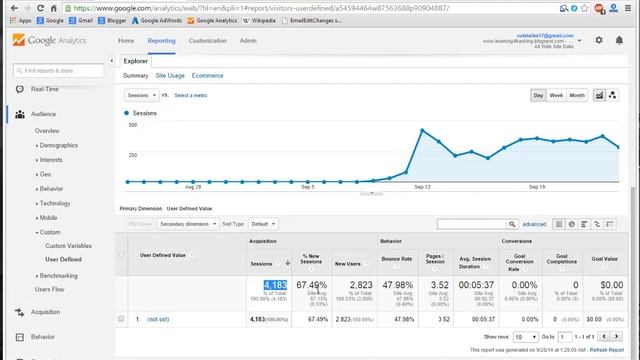Switch to motion chart view
640x360 pixels.
coord(612,95)
